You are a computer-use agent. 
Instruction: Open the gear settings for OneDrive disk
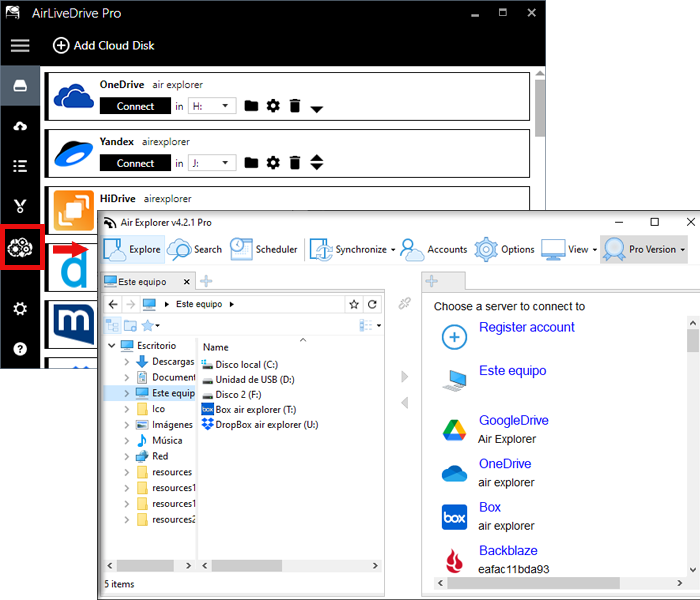[273, 106]
